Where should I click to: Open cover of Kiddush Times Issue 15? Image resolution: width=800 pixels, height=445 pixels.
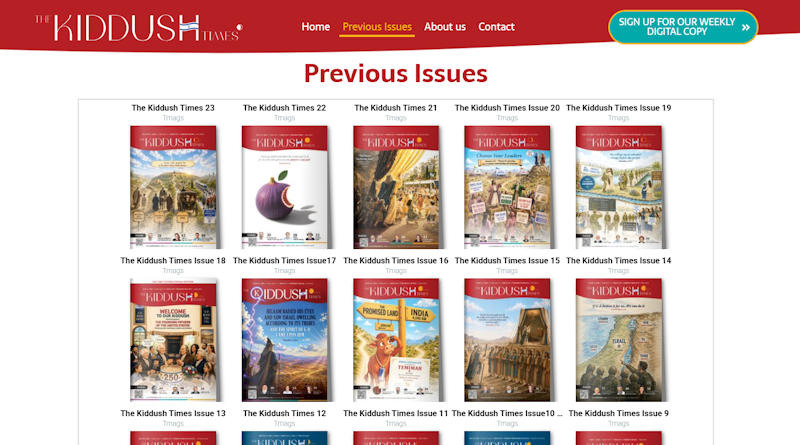(507, 340)
